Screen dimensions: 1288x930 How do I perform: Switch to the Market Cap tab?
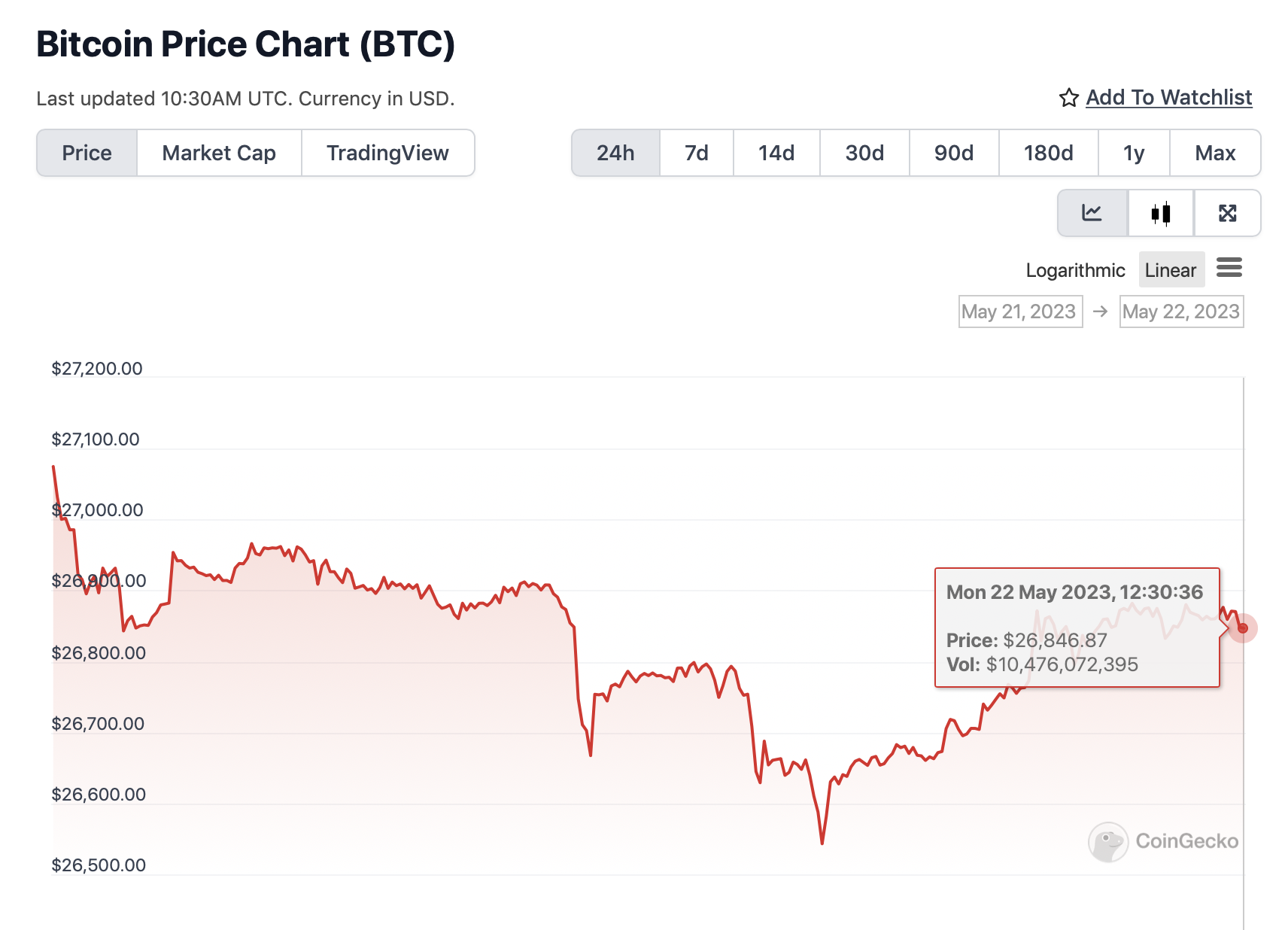[x=219, y=153]
